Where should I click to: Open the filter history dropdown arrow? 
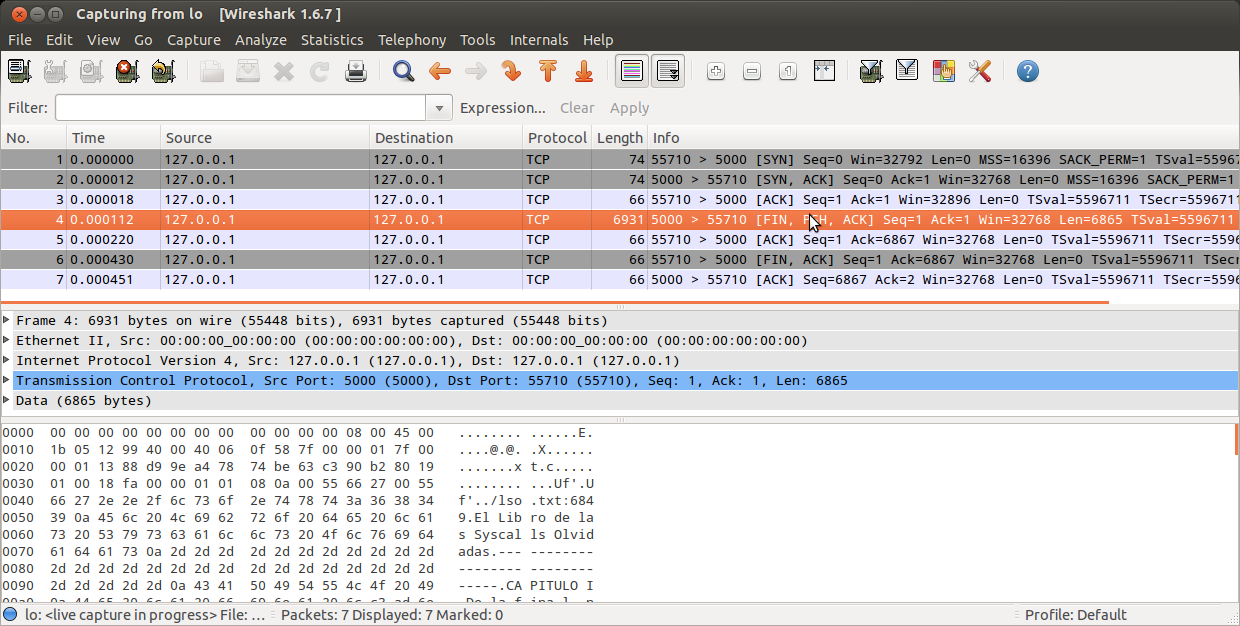tap(438, 108)
